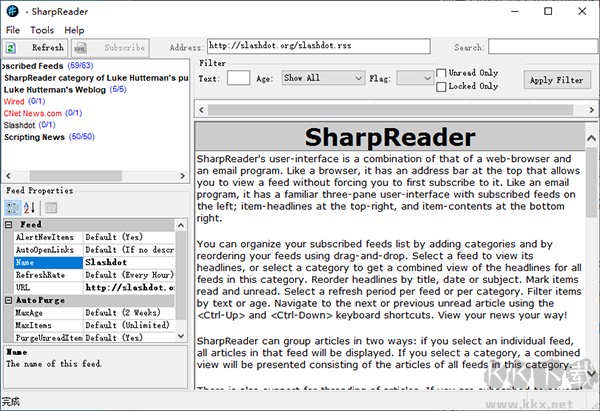Collapse the Feed property category
This screenshot has width=600, height=411.
pyautogui.click(x=11, y=225)
